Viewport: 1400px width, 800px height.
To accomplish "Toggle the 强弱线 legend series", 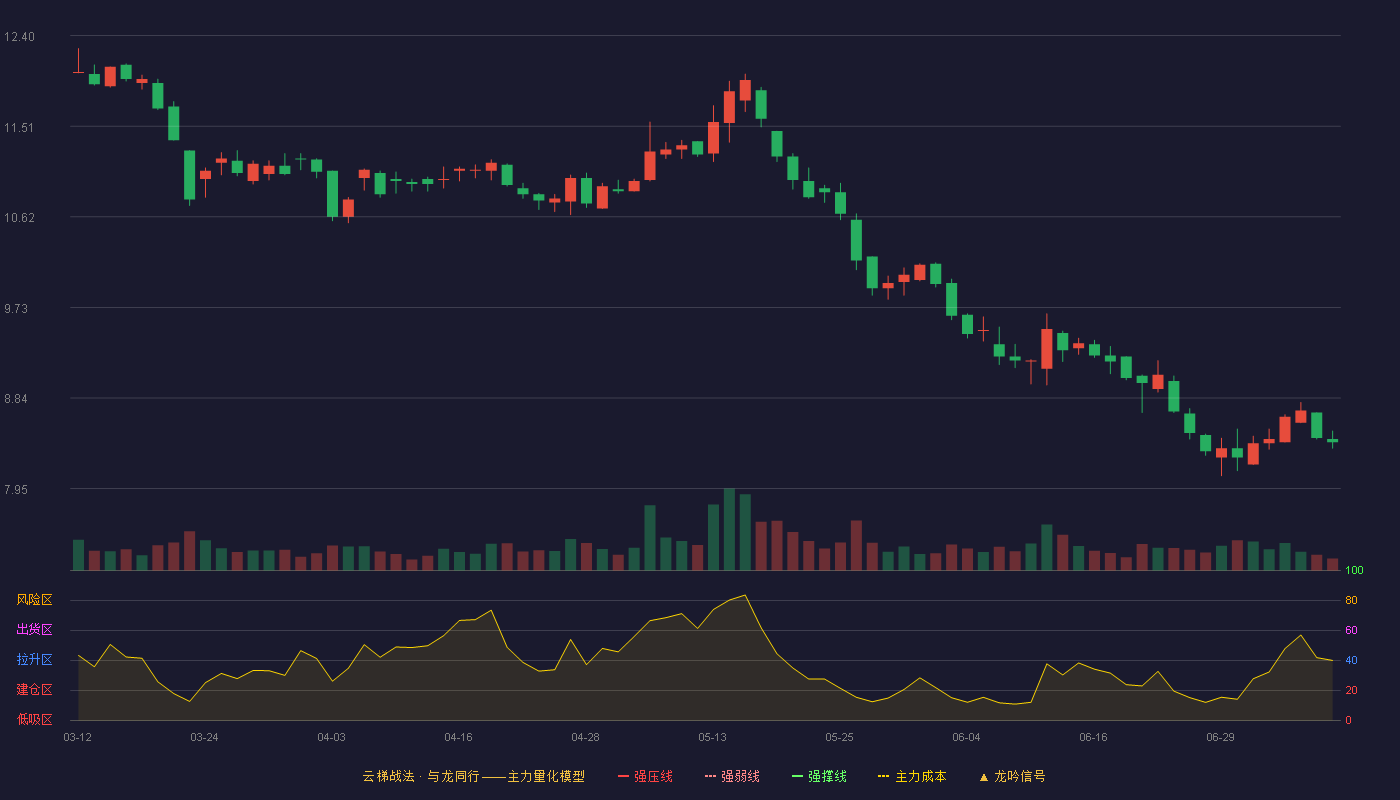I will [x=732, y=776].
